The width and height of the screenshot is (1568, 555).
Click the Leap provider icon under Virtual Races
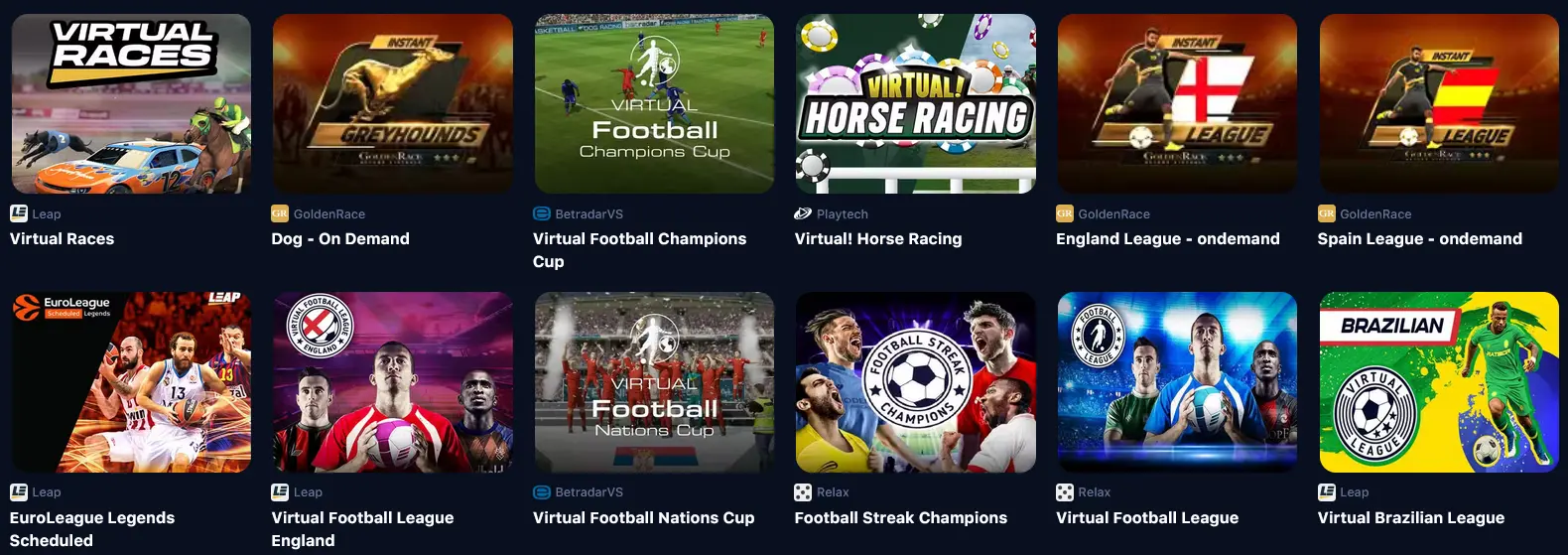pos(19,213)
